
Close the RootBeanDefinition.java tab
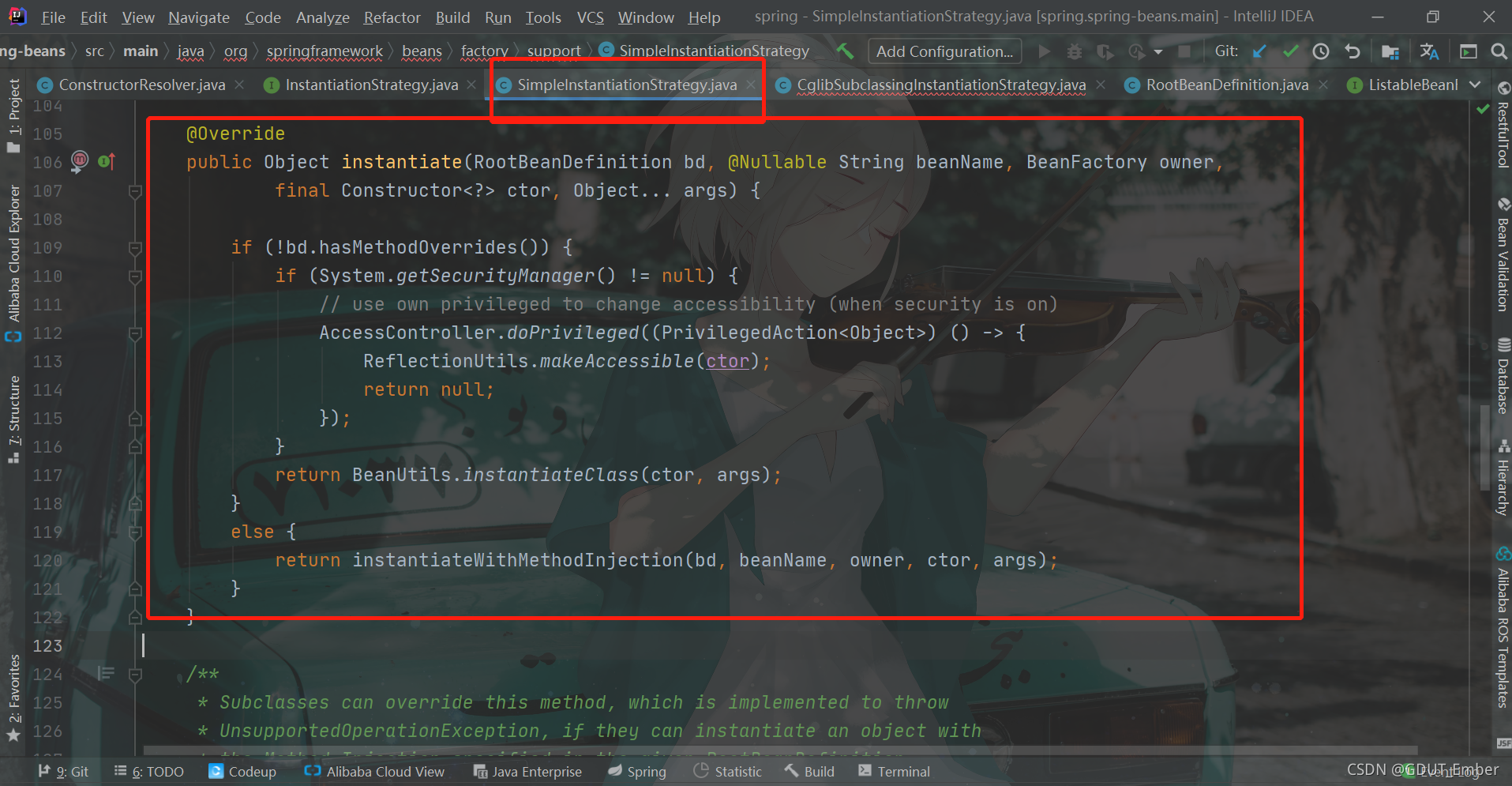click(x=1323, y=85)
